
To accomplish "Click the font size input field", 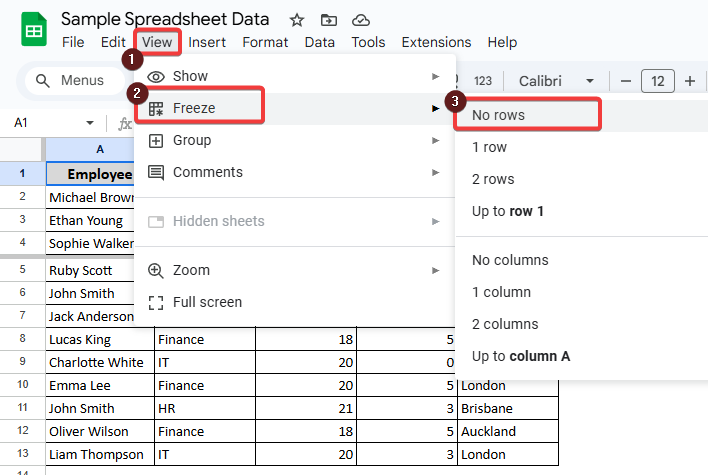I will click(657, 81).
